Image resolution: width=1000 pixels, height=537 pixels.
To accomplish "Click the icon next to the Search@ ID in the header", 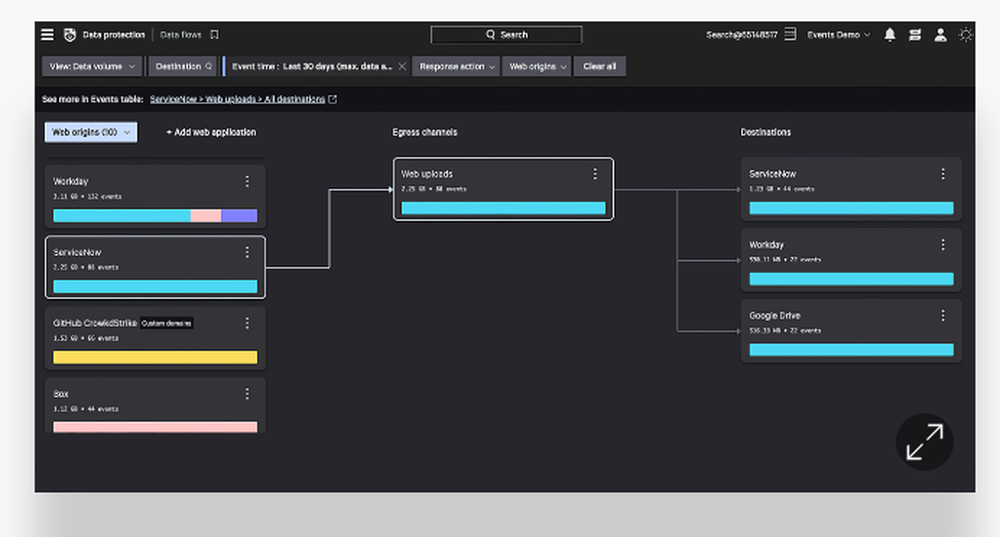I will tap(790, 34).
